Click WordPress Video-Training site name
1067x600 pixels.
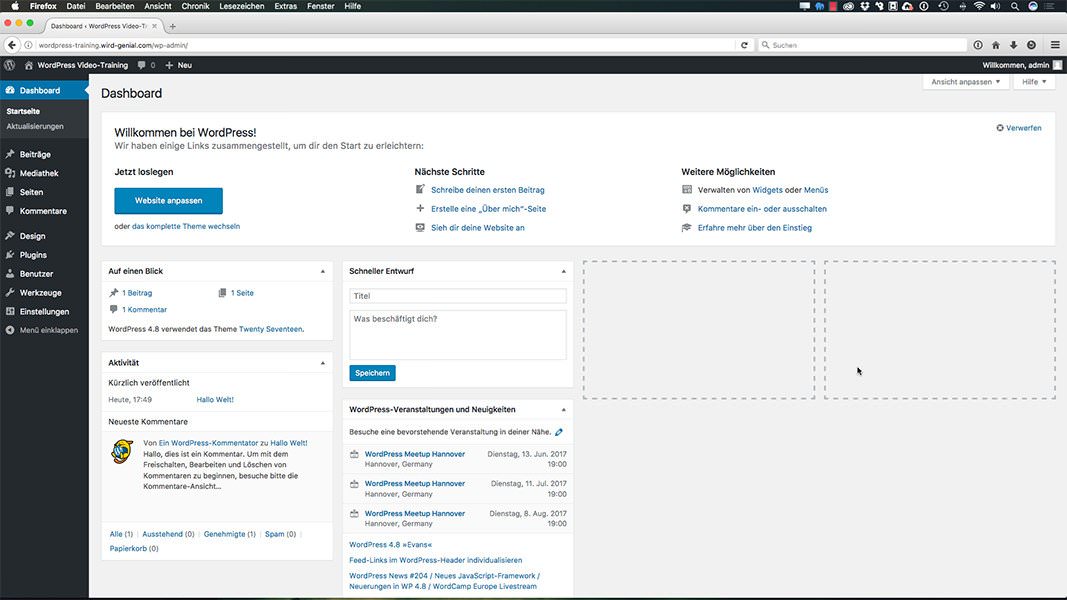click(x=82, y=65)
